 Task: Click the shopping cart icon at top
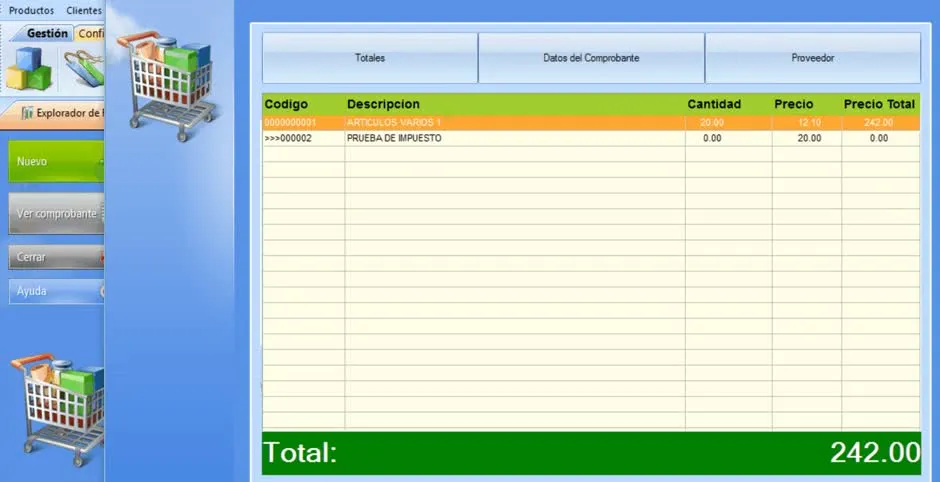(x=168, y=85)
